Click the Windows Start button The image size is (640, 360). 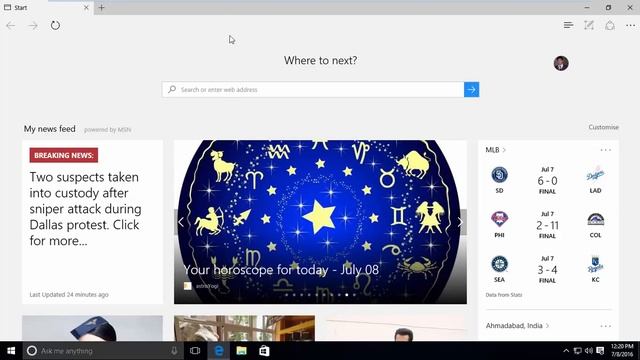click(11, 351)
